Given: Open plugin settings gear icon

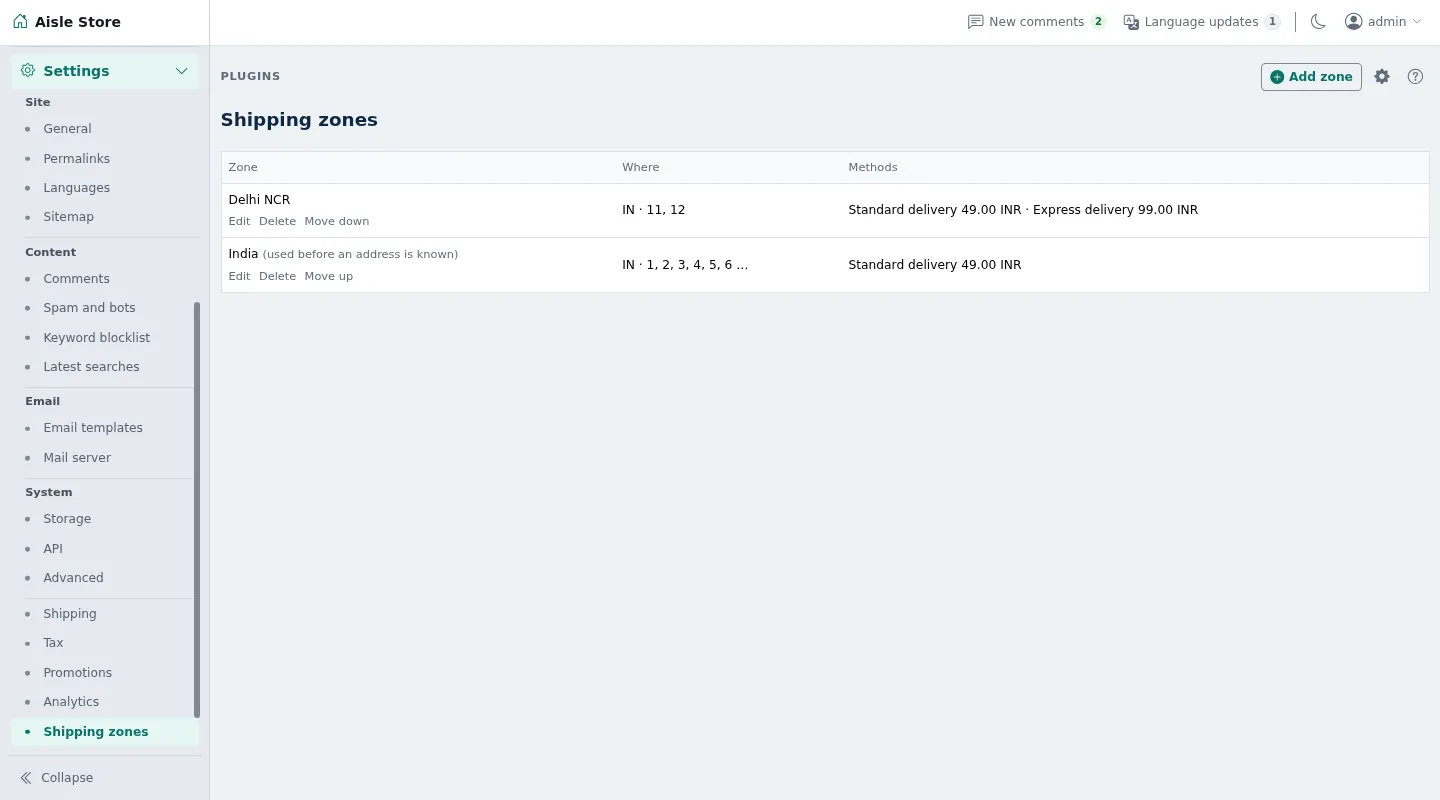Looking at the screenshot, I should 1382,76.
